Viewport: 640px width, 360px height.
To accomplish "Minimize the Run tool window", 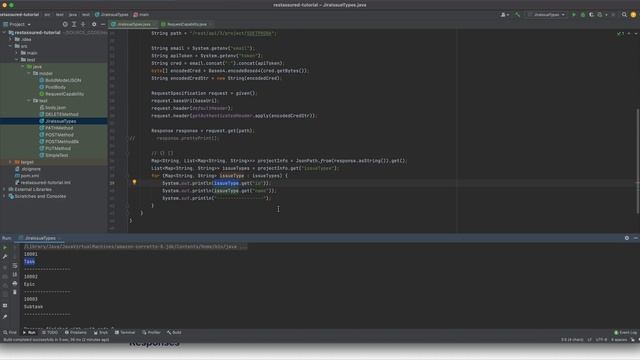I will (636, 238).
